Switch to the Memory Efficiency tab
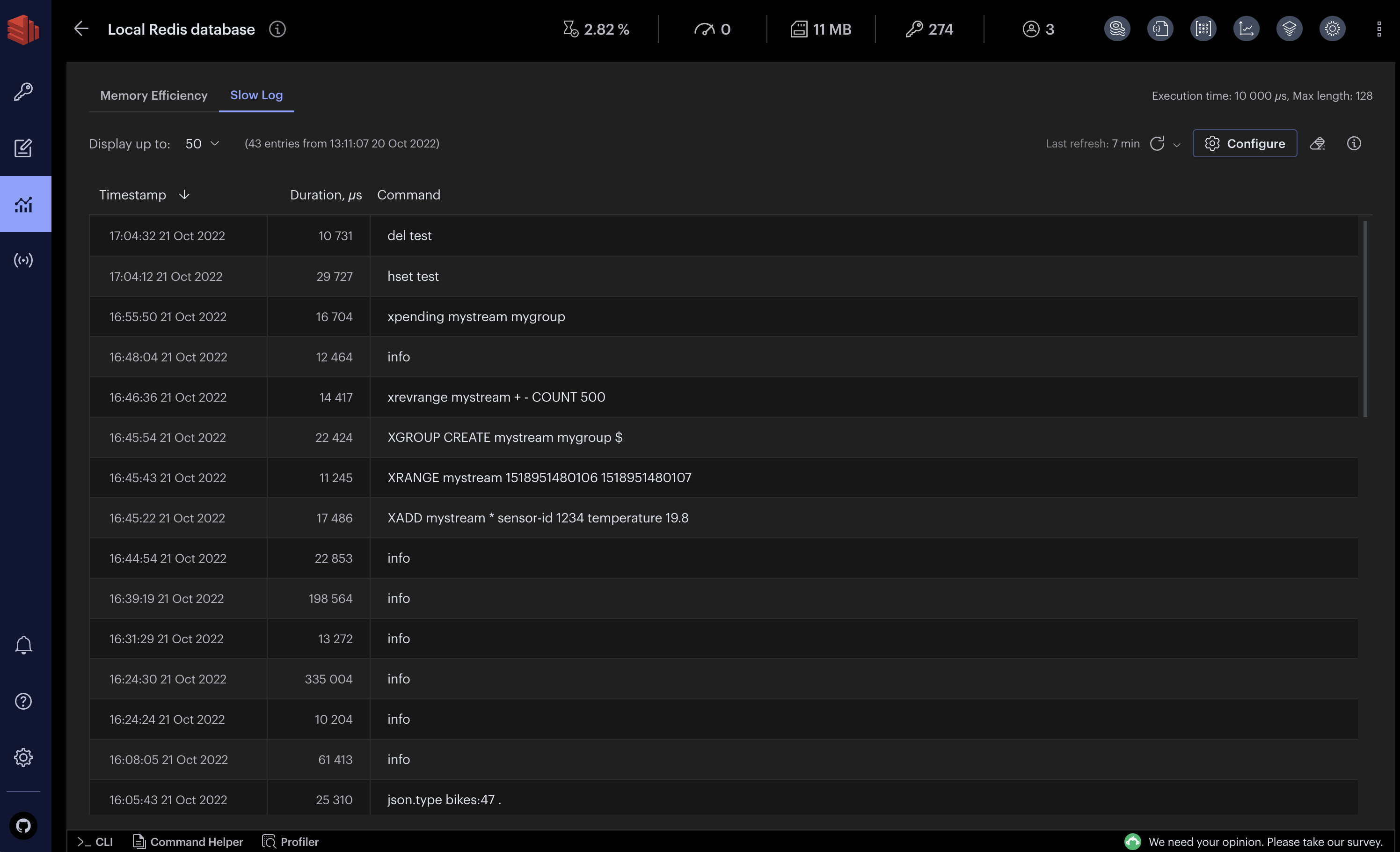Screen dimensions: 1400x852 tap(153, 95)
